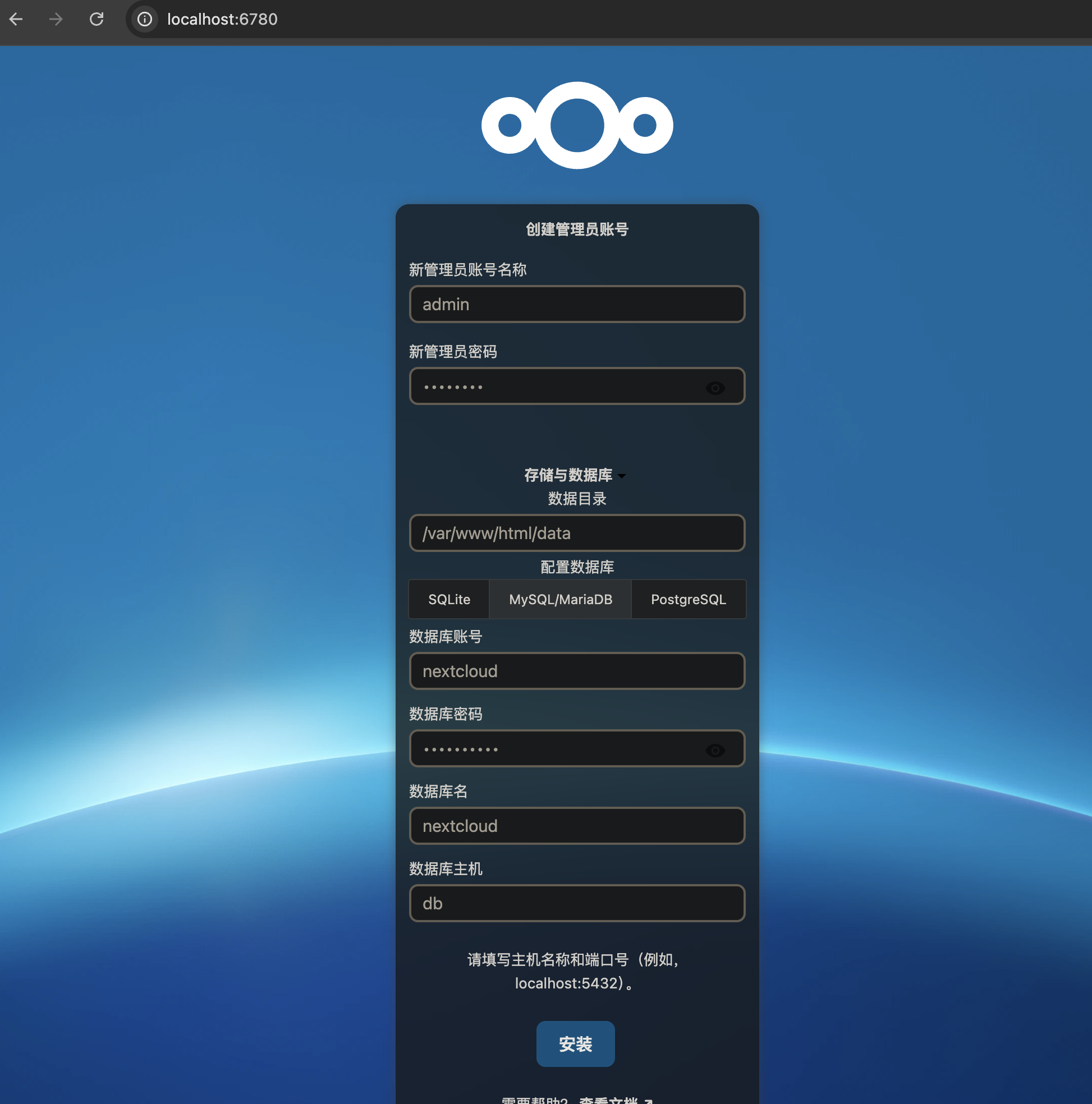Screen dimensions: 1092x1104
Task: Select SQLite database option
Action: coord(449,600)
